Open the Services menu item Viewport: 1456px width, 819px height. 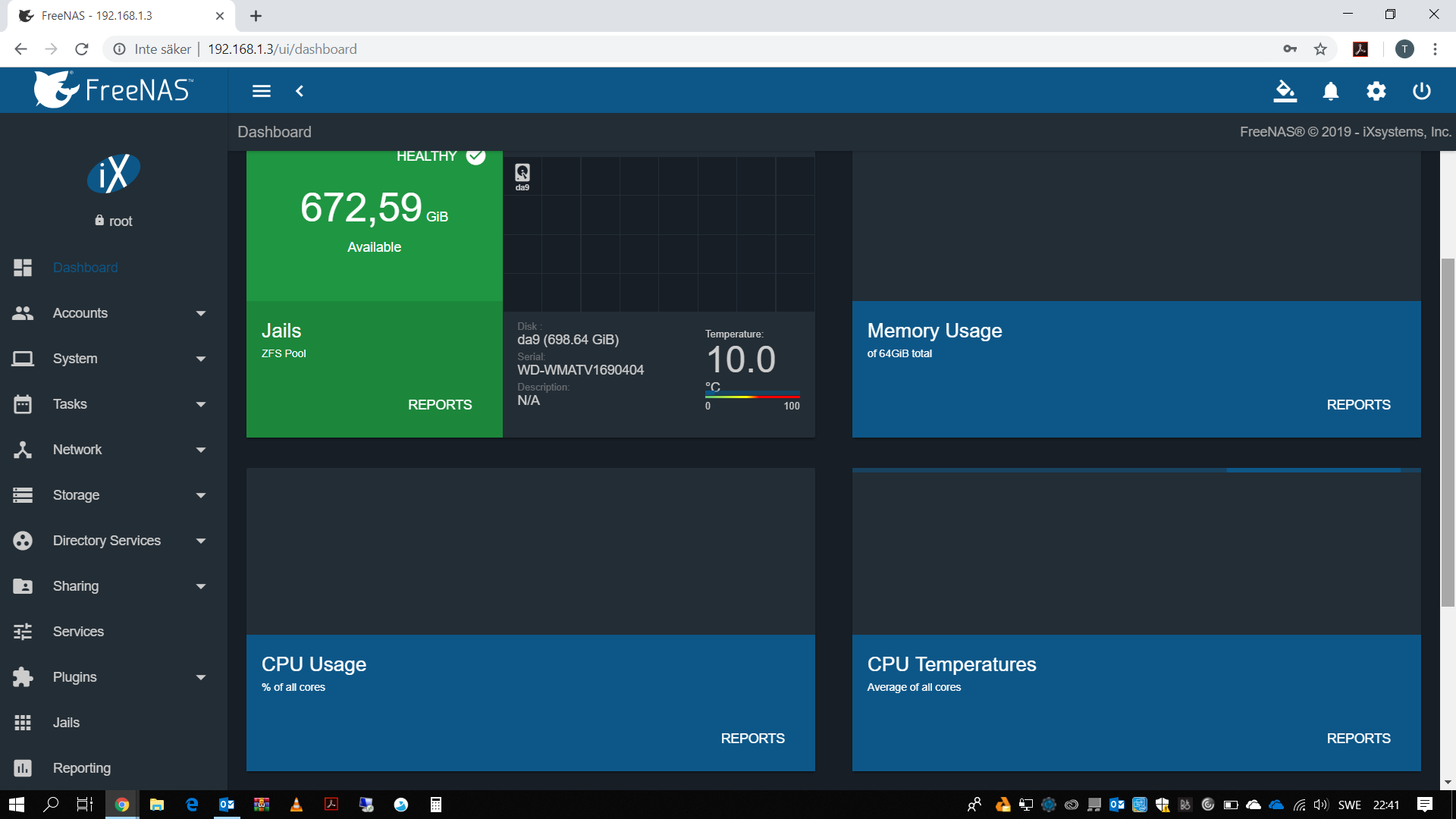(x=114, y=632)
